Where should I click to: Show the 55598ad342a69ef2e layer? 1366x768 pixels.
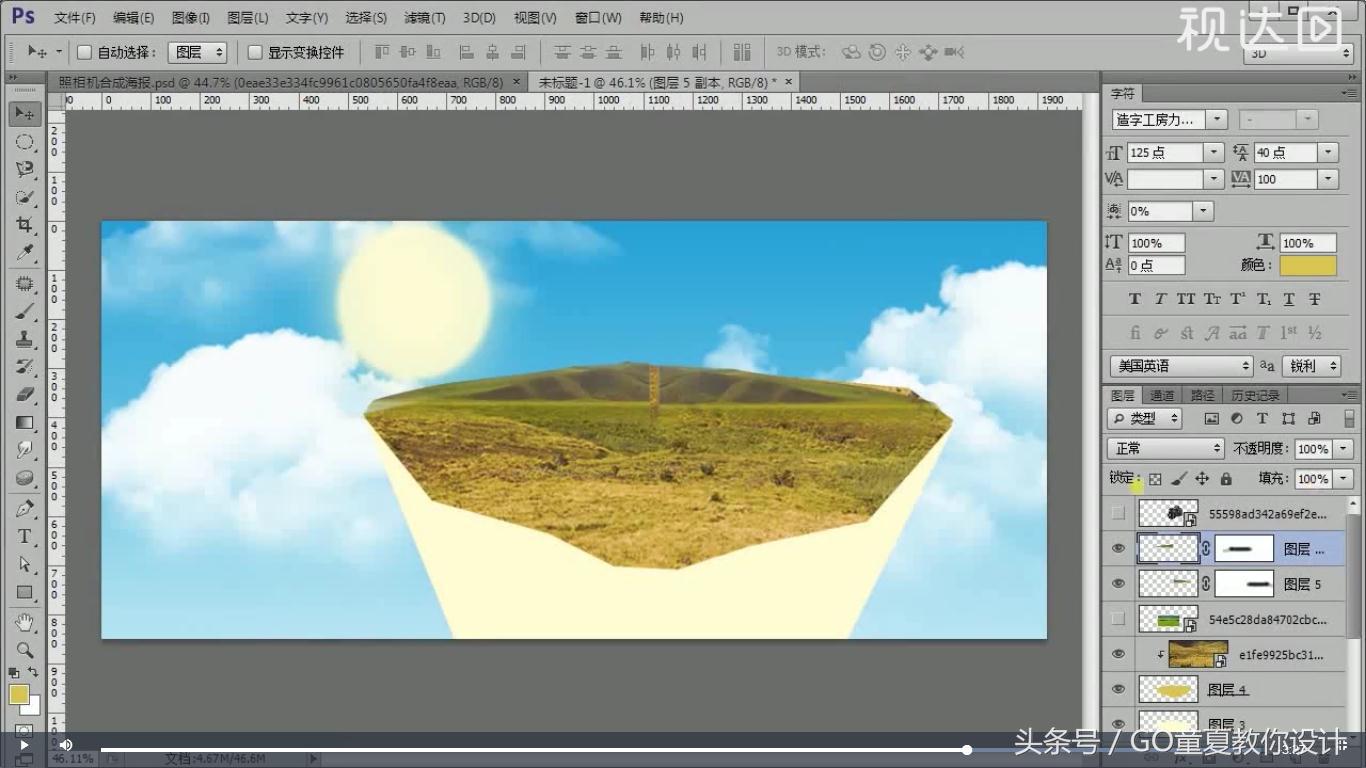click(x=1117, y=512)
